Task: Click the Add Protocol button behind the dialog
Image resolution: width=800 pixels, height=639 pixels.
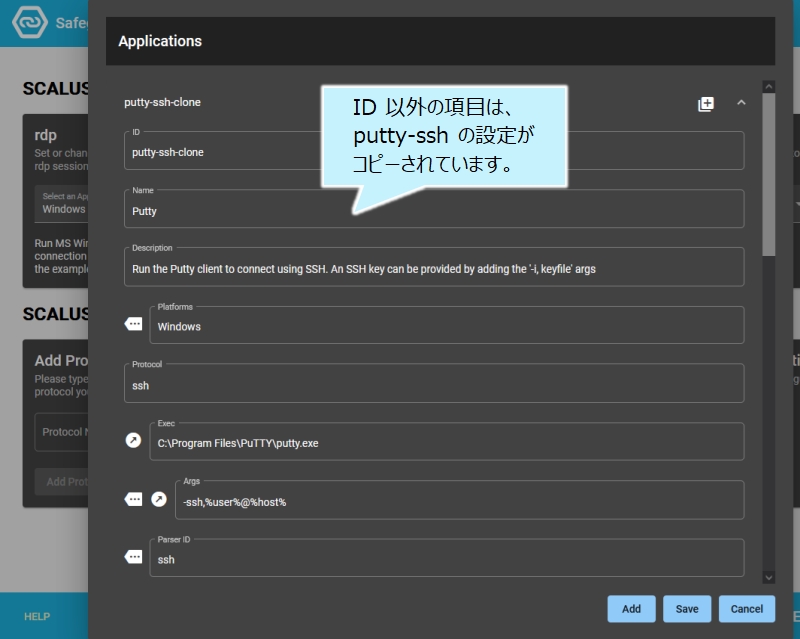Action: 61,482
